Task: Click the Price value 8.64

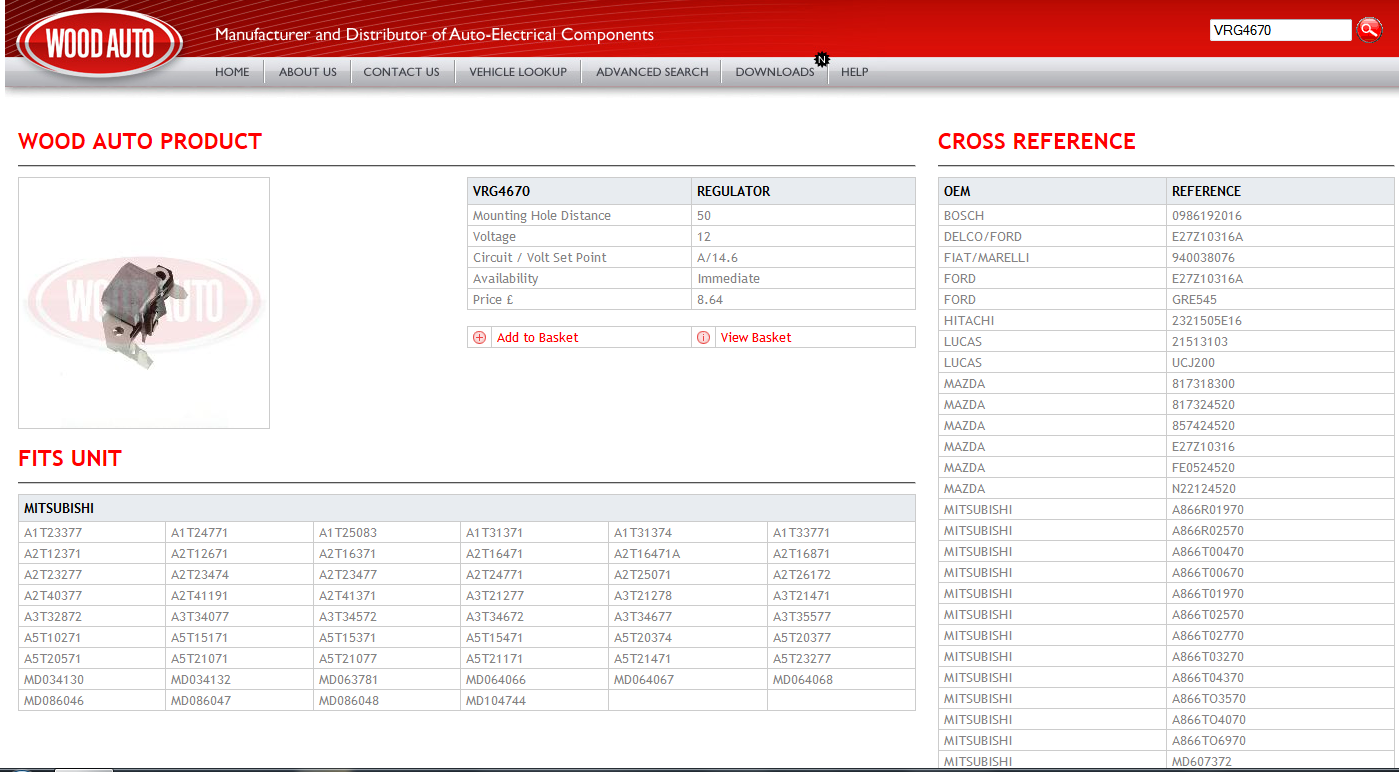Action: click(x=710, y=300)
